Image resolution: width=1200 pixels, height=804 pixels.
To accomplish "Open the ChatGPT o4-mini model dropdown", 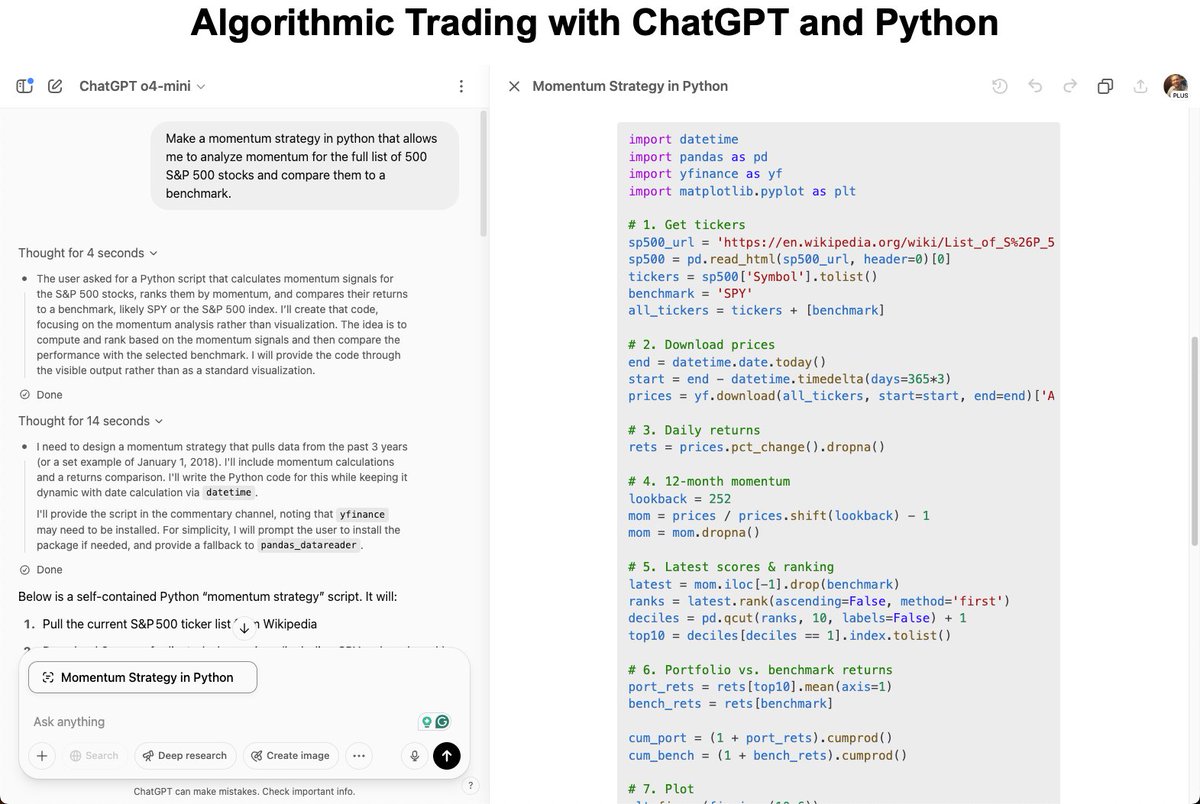I will click(x=142, y=86).
